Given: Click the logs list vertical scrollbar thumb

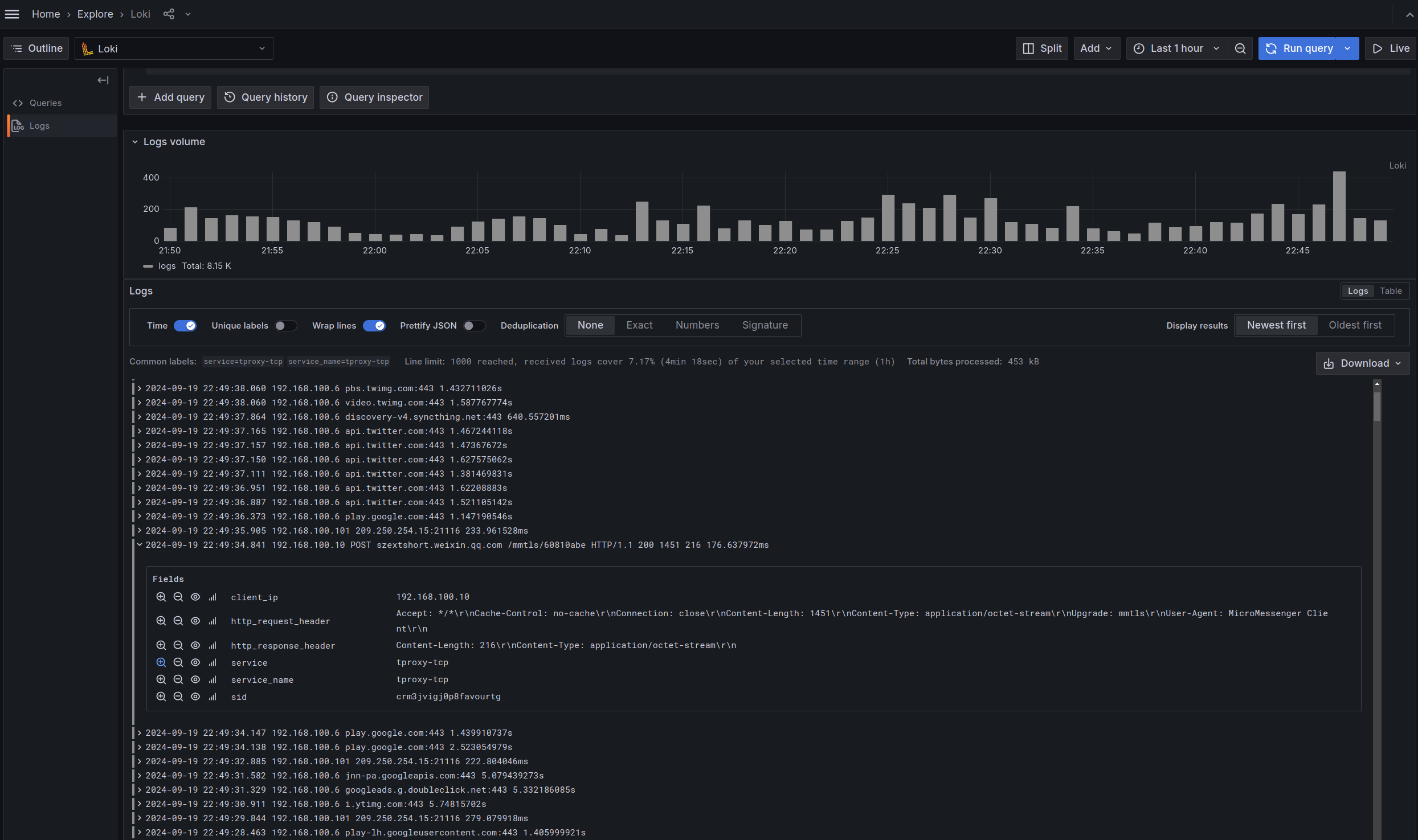Looking at the screenshot, I should 1377,406.
